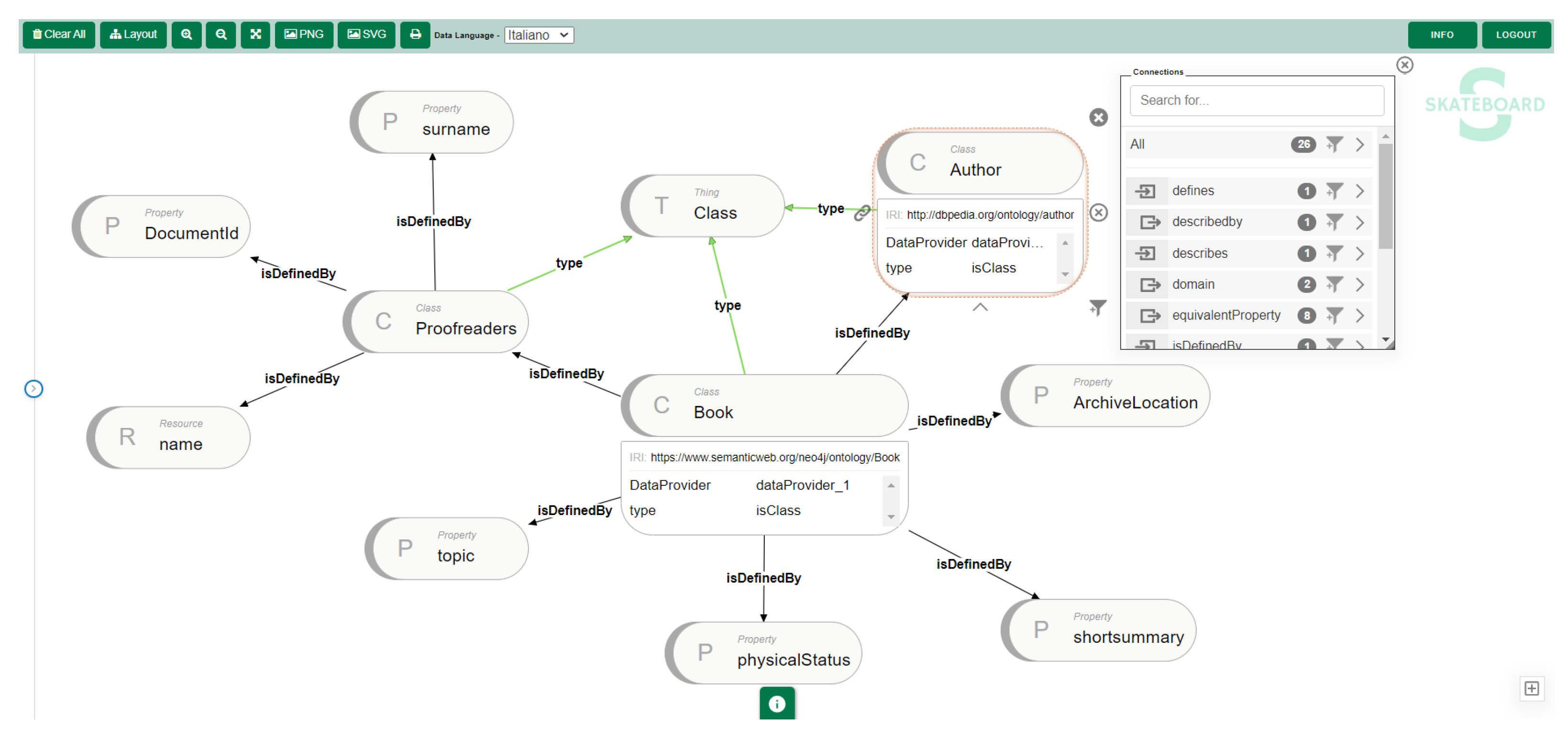Click the Clear All trash button

click(x=58, y=34)
